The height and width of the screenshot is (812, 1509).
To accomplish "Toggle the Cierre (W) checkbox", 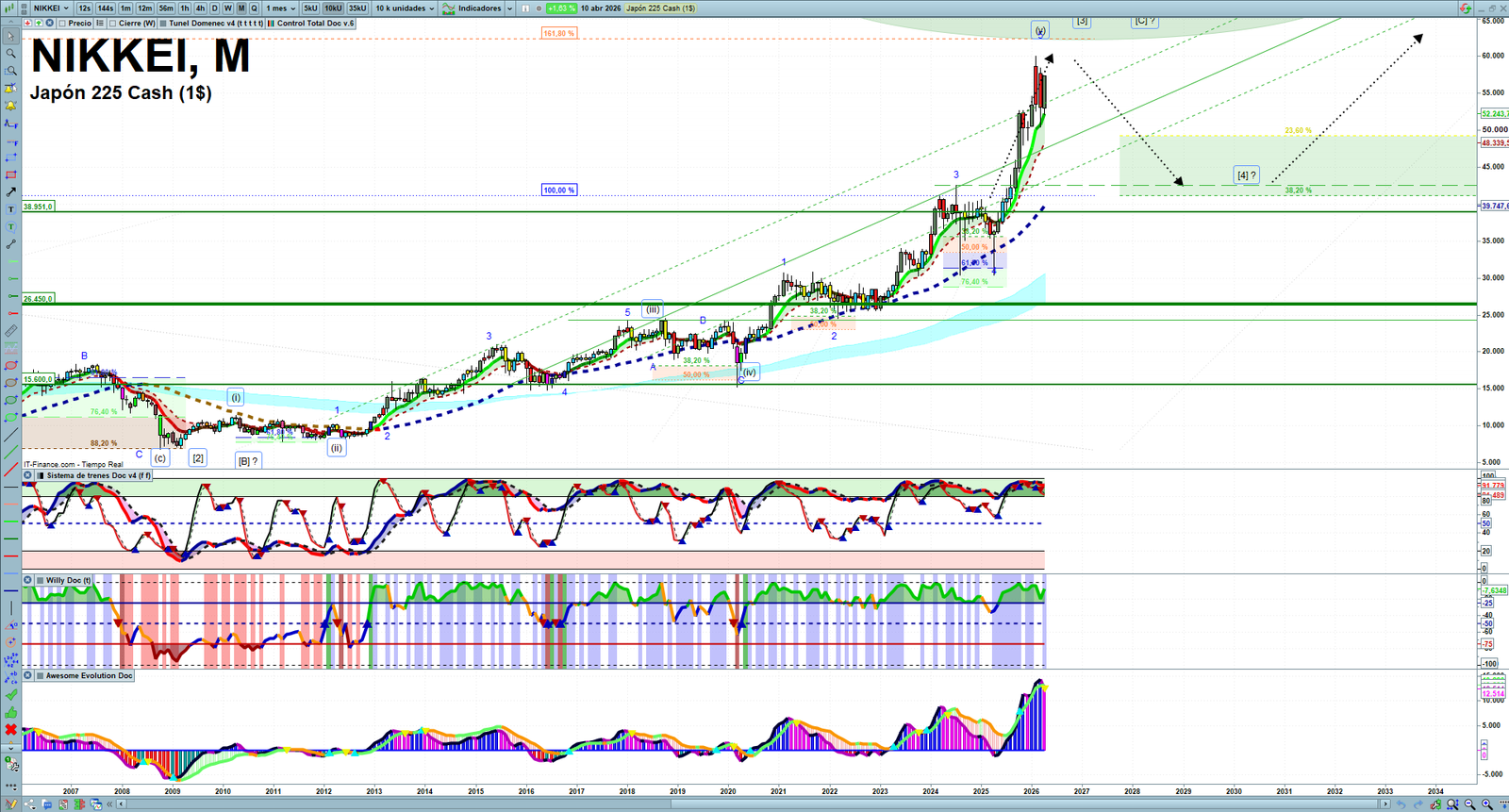I will [x=113, y=24].
